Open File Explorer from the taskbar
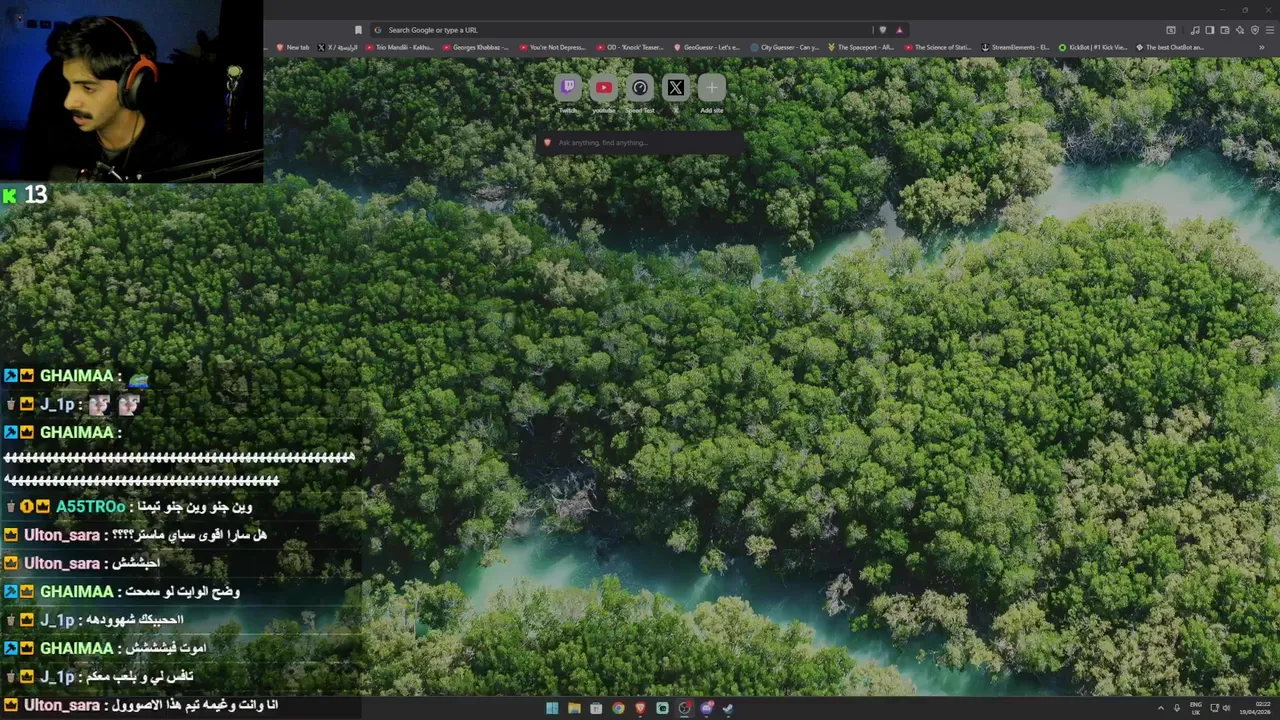The width and height of the screenshot is (1280, 720). pos(574,708)
